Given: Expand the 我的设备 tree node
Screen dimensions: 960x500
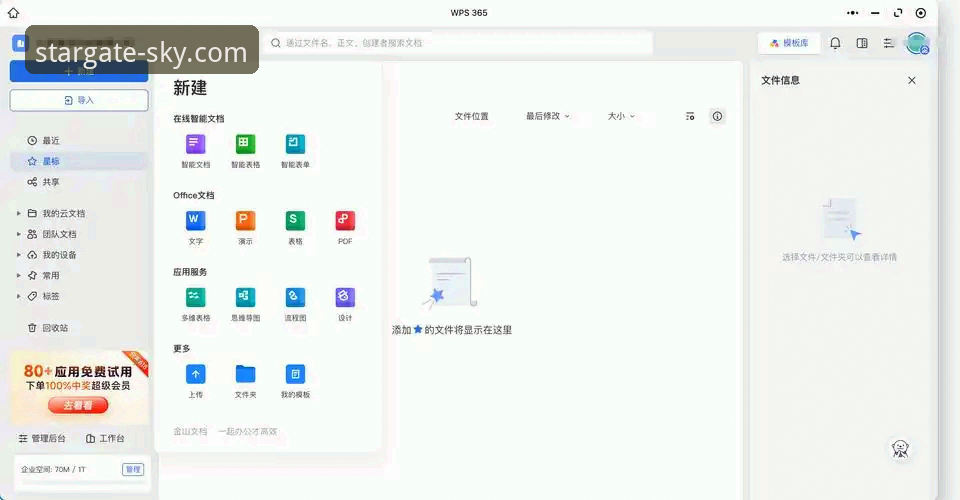Looking at the screenshot, I should [x=18, y=255].
